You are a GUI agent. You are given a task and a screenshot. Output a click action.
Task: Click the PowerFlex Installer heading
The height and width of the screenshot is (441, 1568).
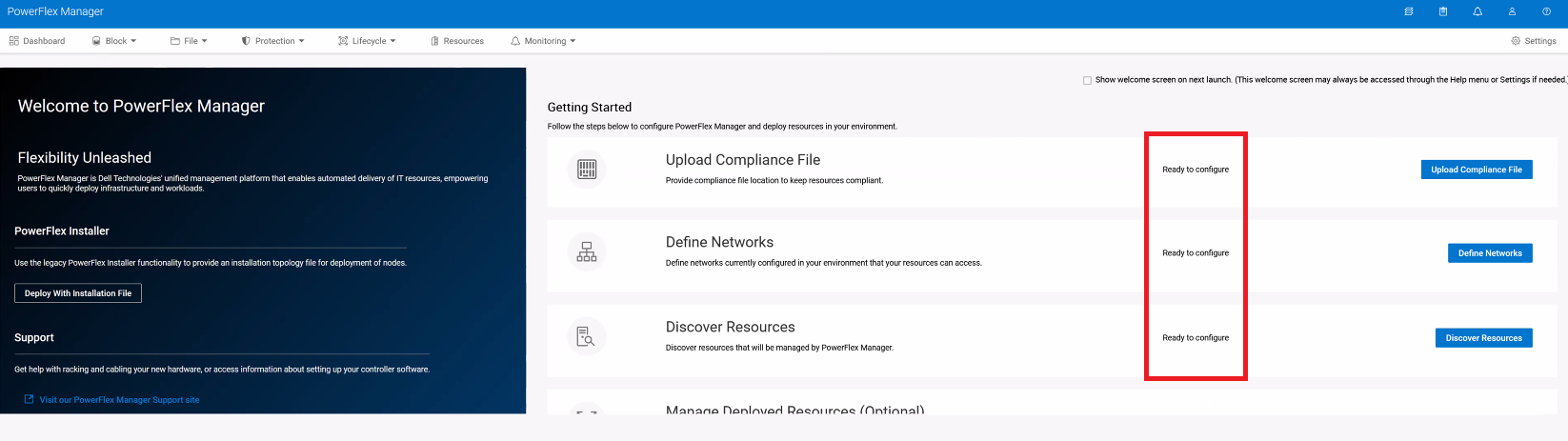[62, 231]
